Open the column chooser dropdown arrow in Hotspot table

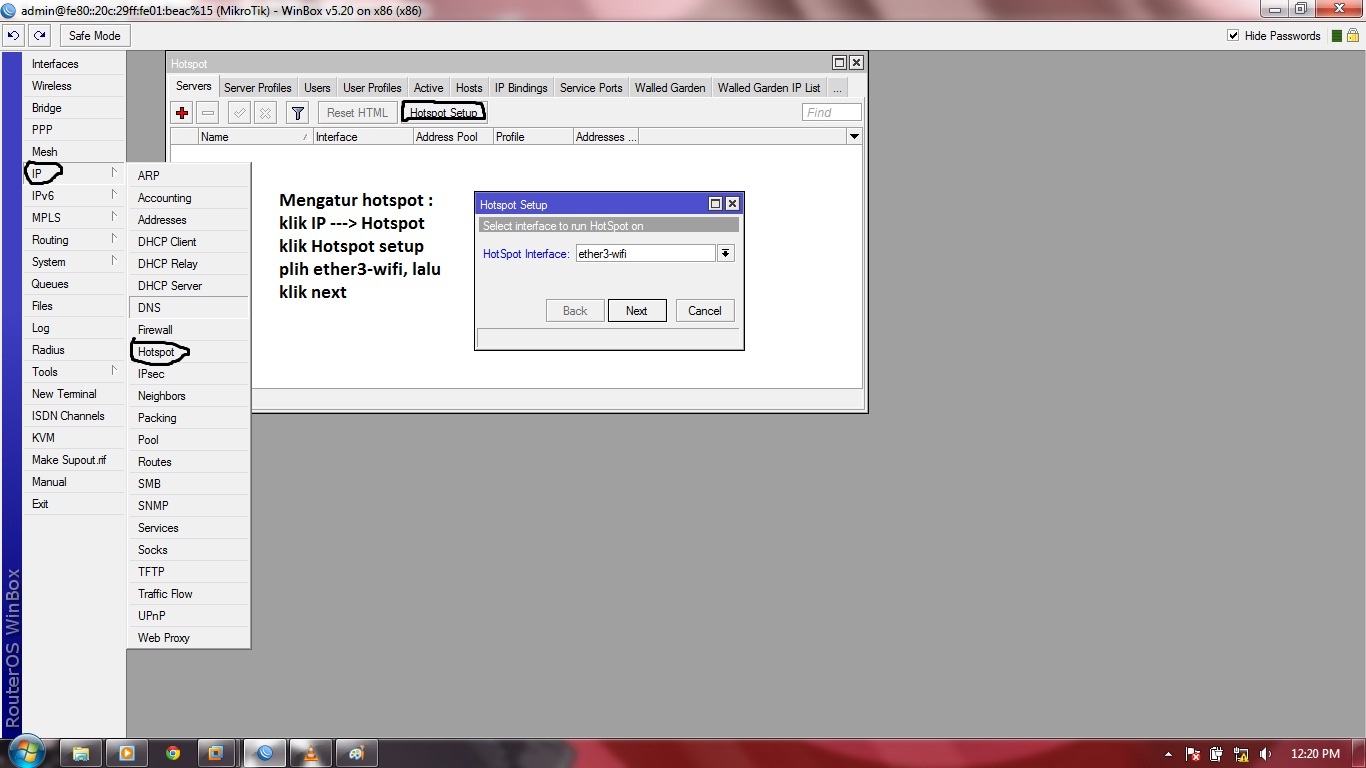854,136
